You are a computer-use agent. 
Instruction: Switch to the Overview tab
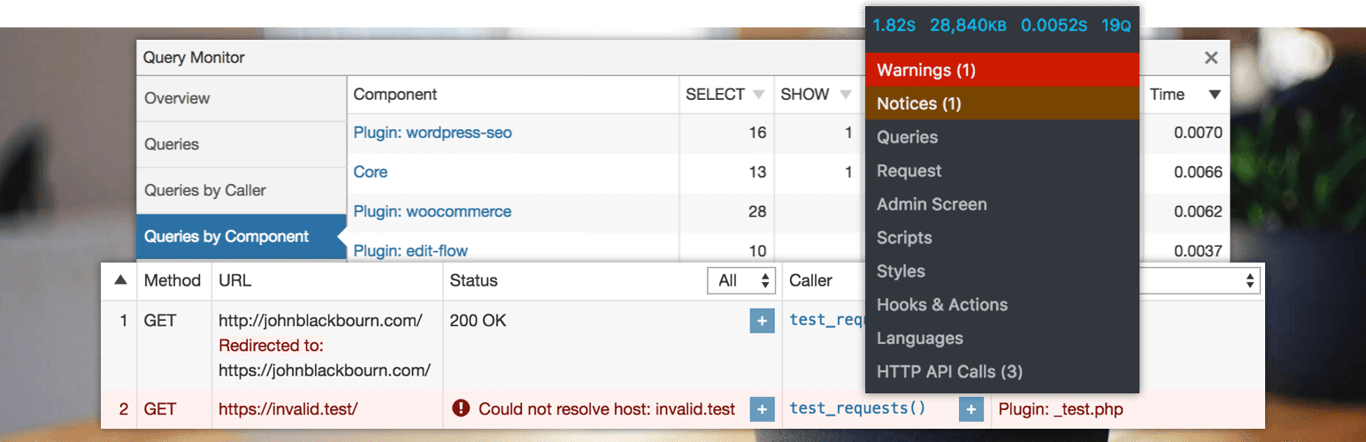[177, 98]
